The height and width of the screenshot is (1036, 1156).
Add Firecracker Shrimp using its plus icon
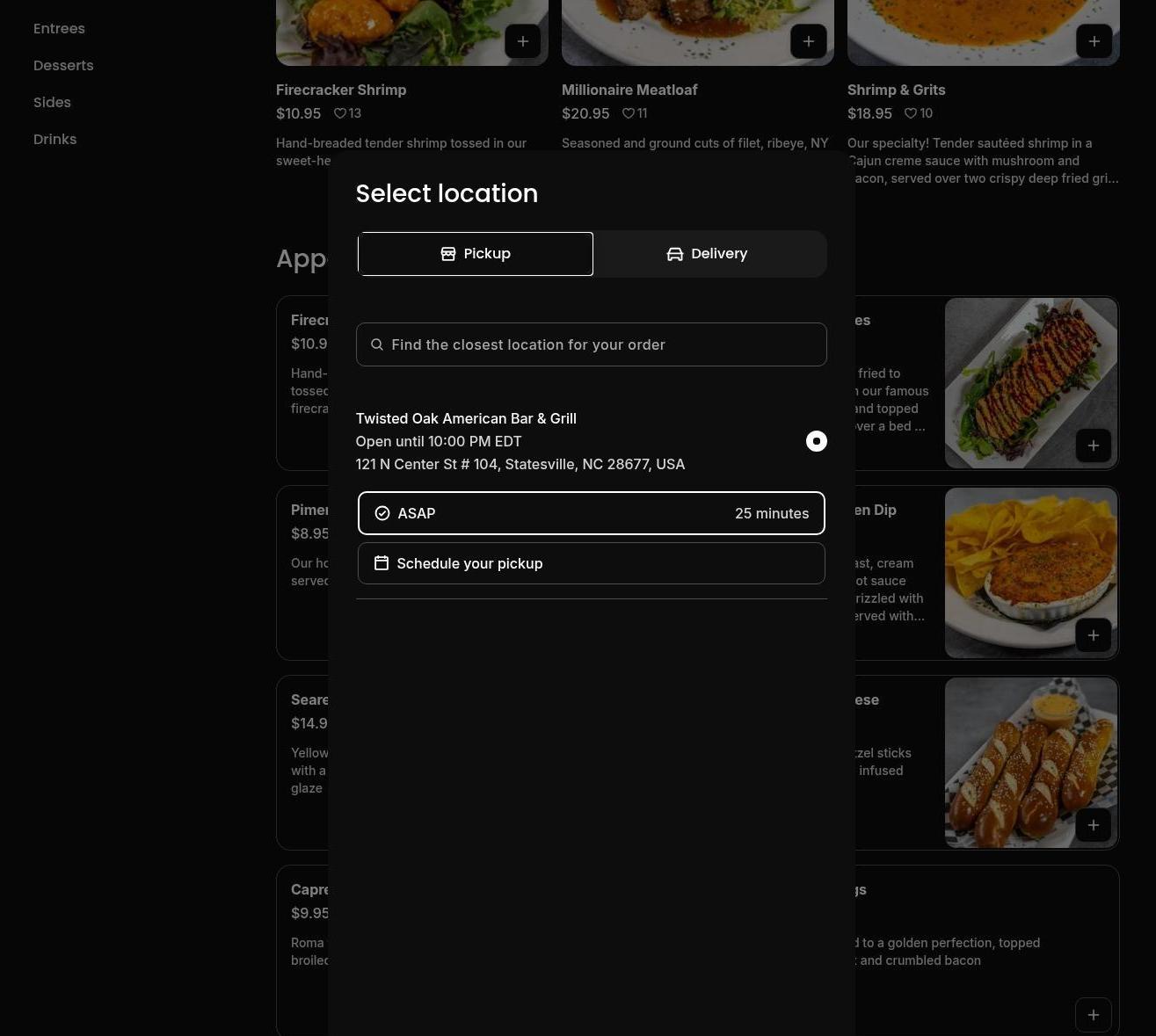(x=523, y=41)
